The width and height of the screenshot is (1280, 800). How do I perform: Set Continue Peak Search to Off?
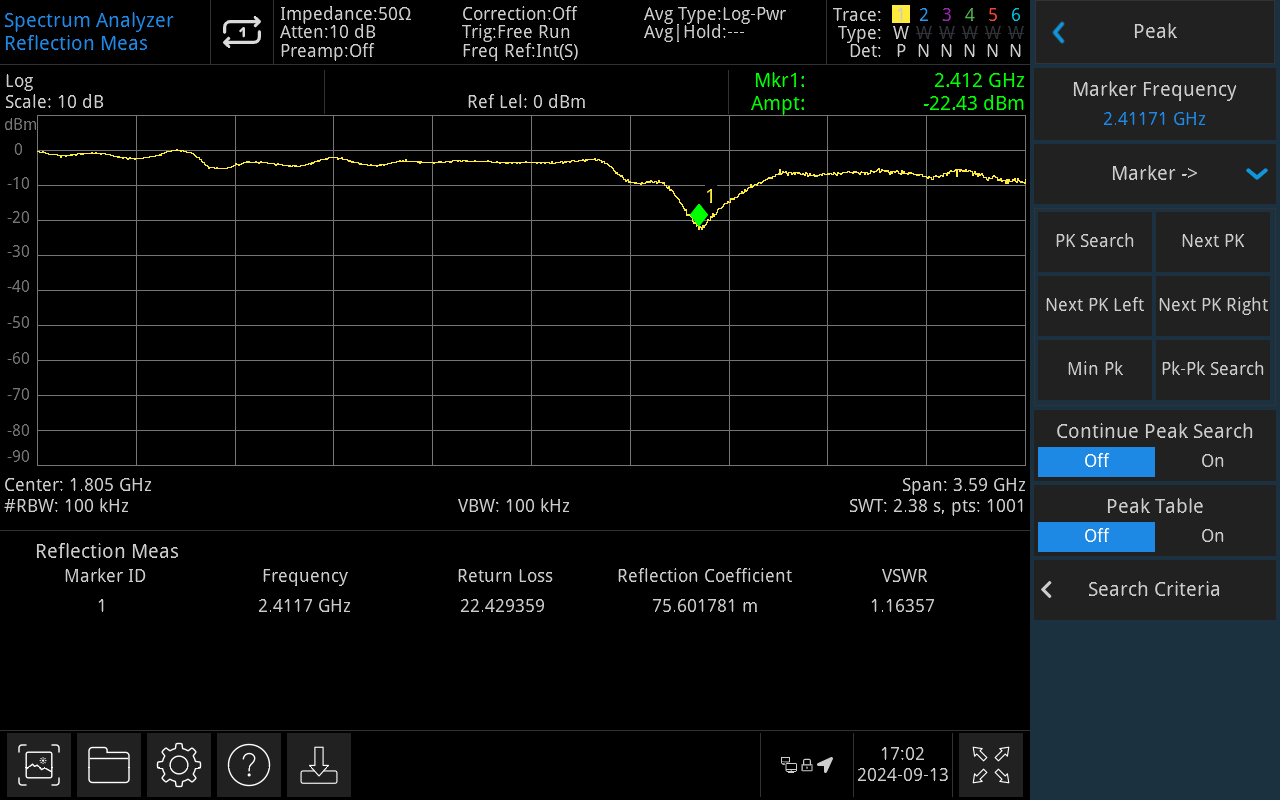point(1096,461)
